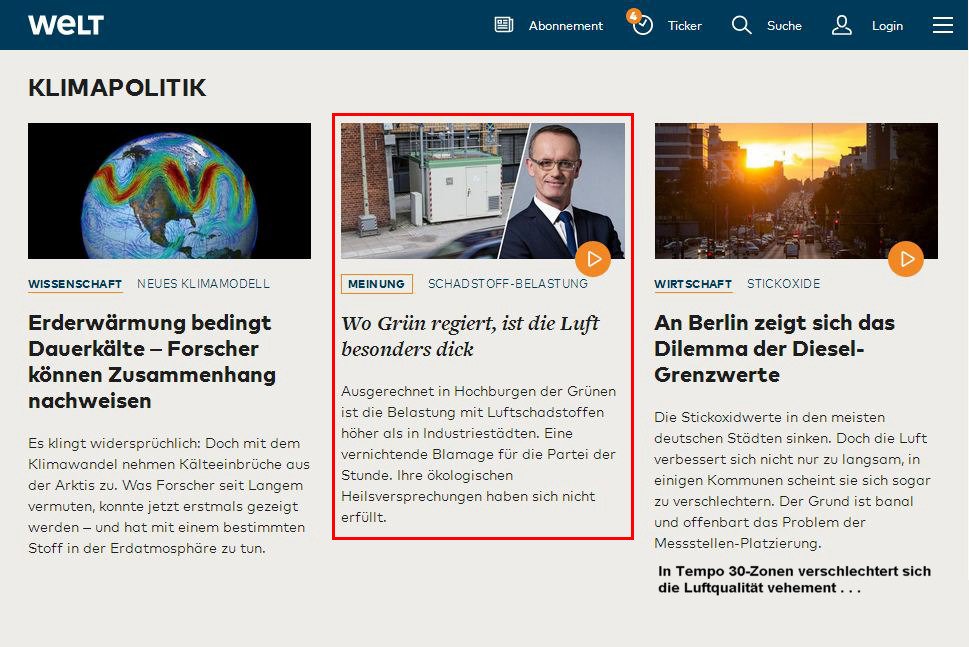
Task: Open the Ticker menu item
Action: click(685, 25)
